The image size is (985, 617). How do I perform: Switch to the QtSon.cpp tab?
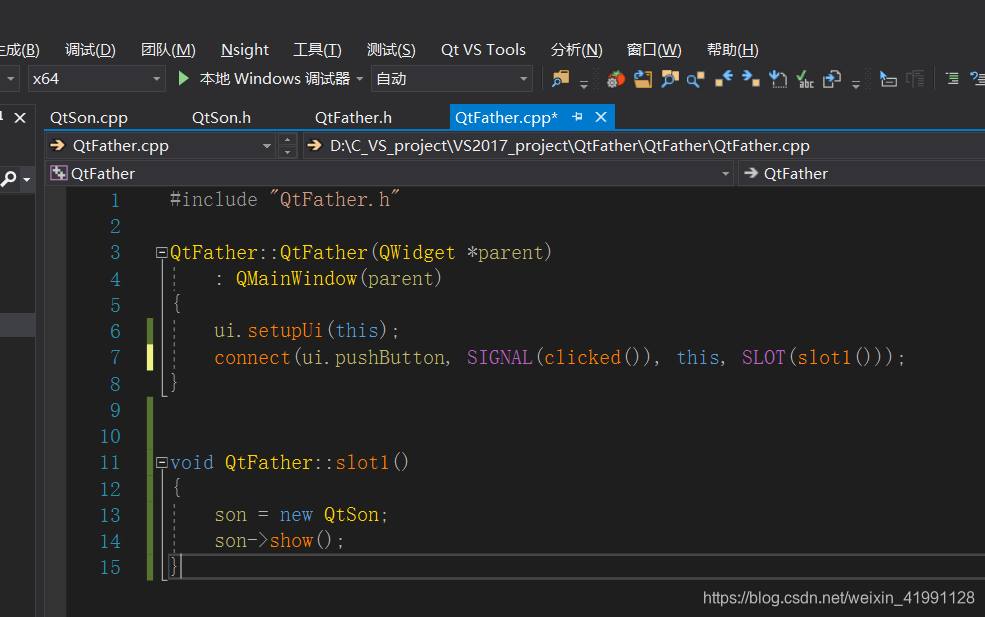[x=89, y=117]
